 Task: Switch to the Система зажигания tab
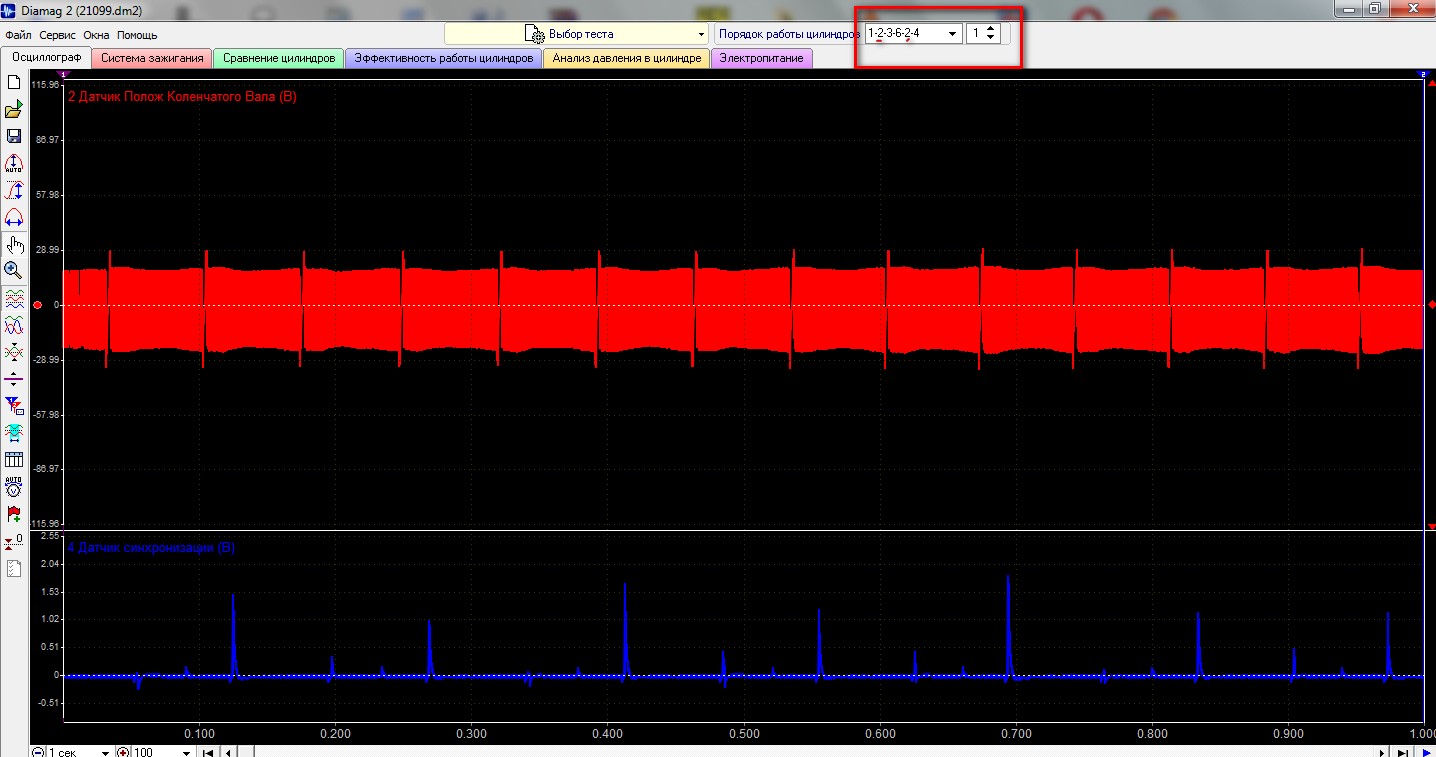(152, 58)
